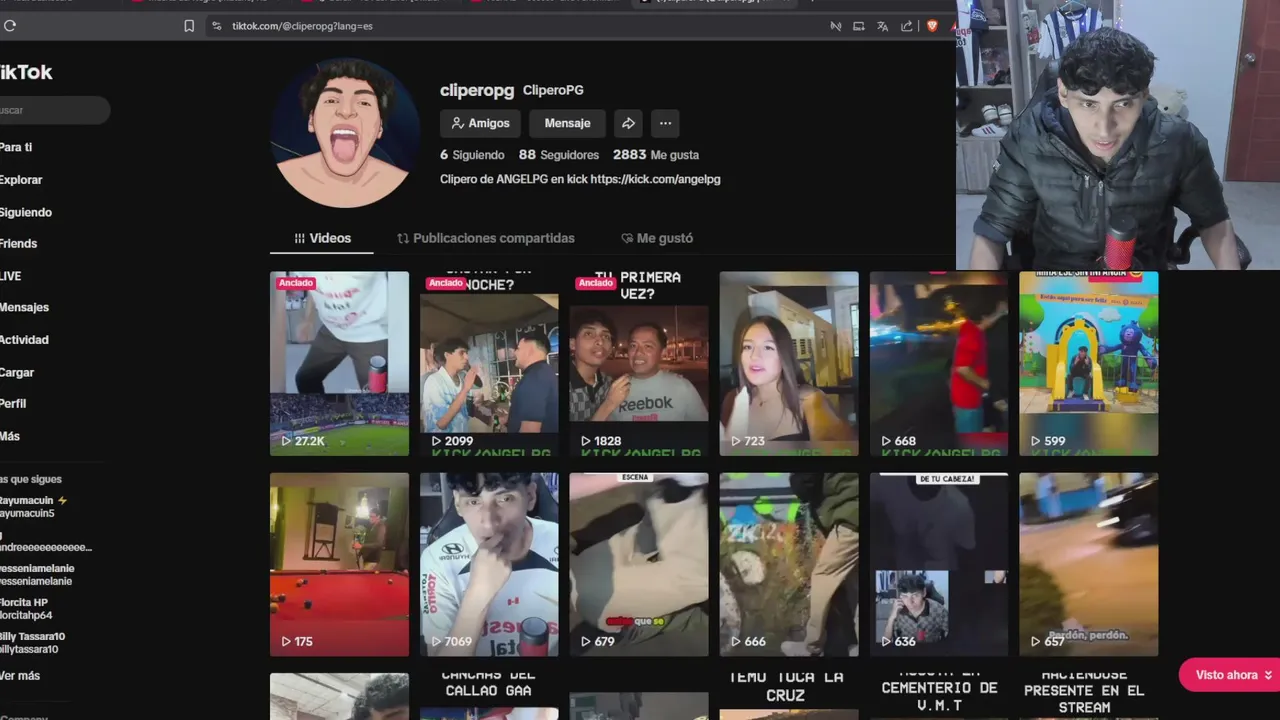This screenshot has height=720, width=1280.
Task: Click the Visto ahora dropdown button
Action: [x=1232, y=675]
